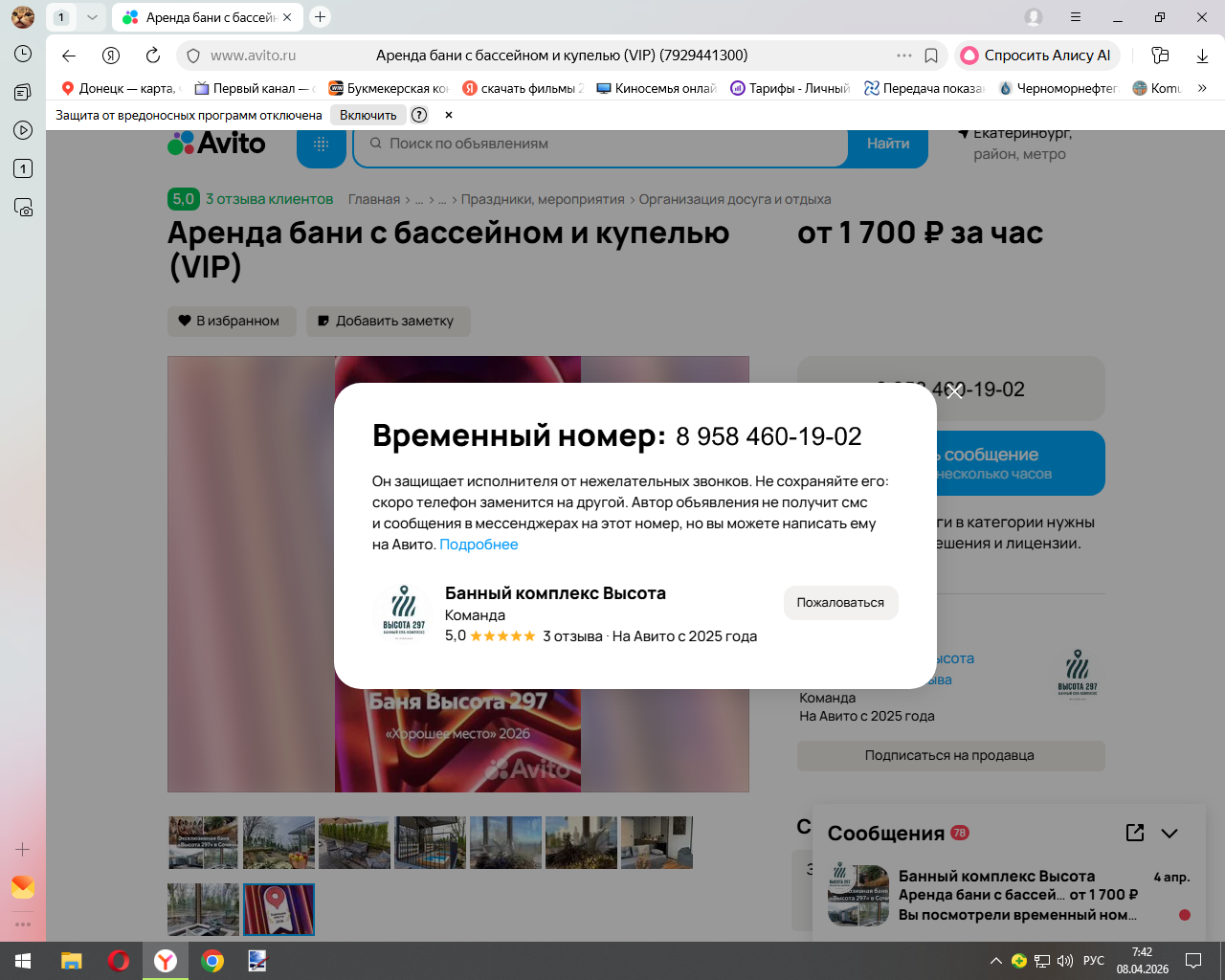Screen dimensions: 1225x980
Task: Click Добавить заметку button
Action: click(x=388, y=321)
